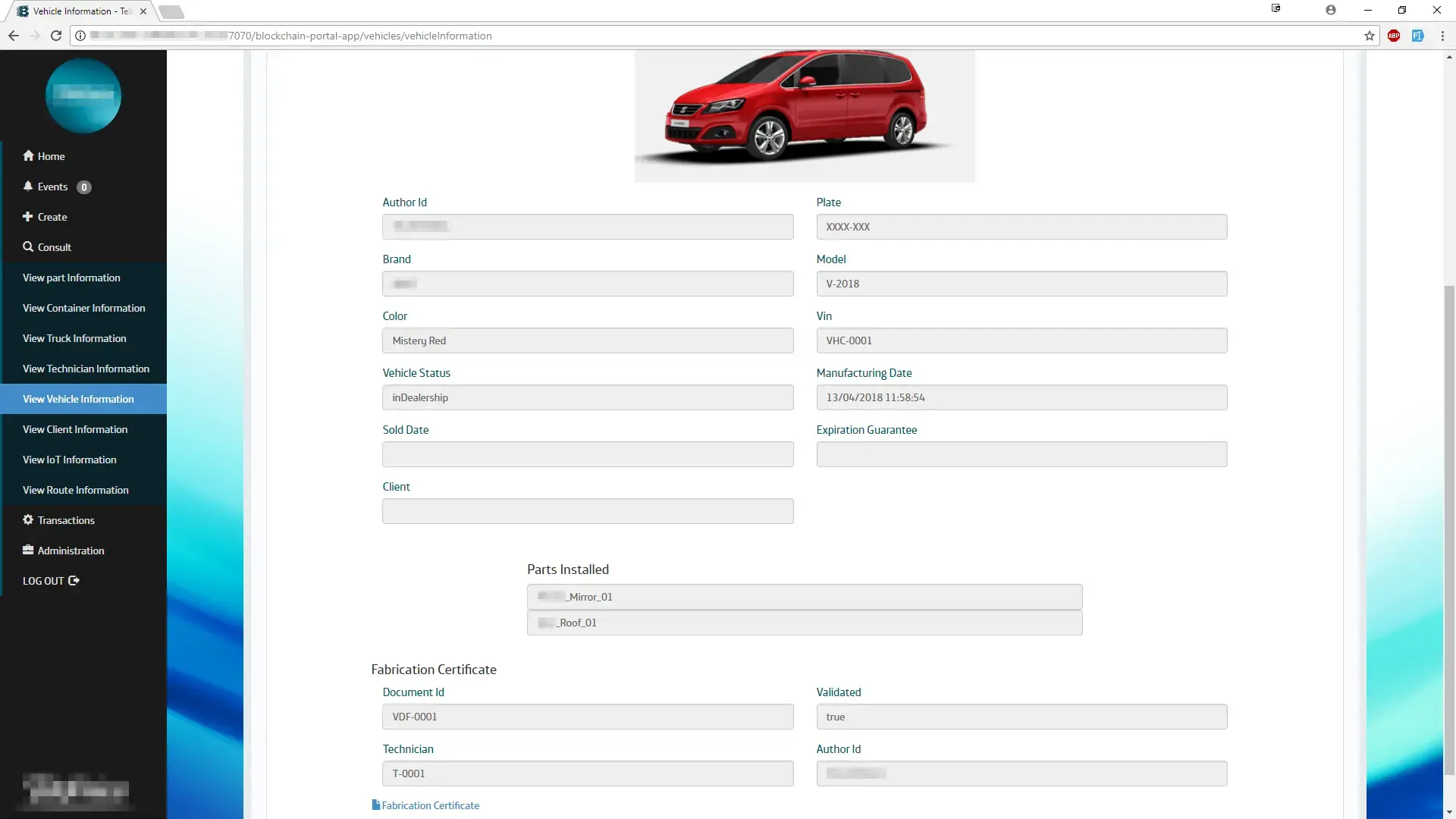
Task: Click the Fabrication Certificate file icon
Action: click(375, 805)
